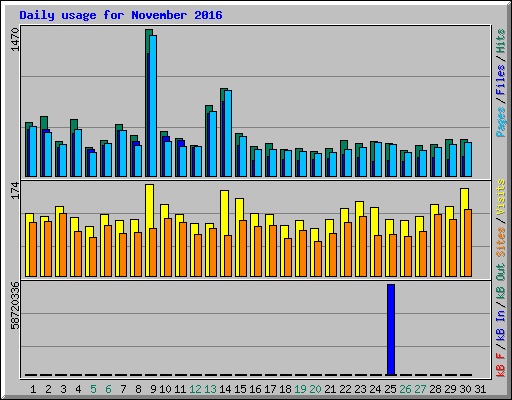The image size is (512, 400).
Task: Click the green day 26 axis label
Action: (405, 389)
